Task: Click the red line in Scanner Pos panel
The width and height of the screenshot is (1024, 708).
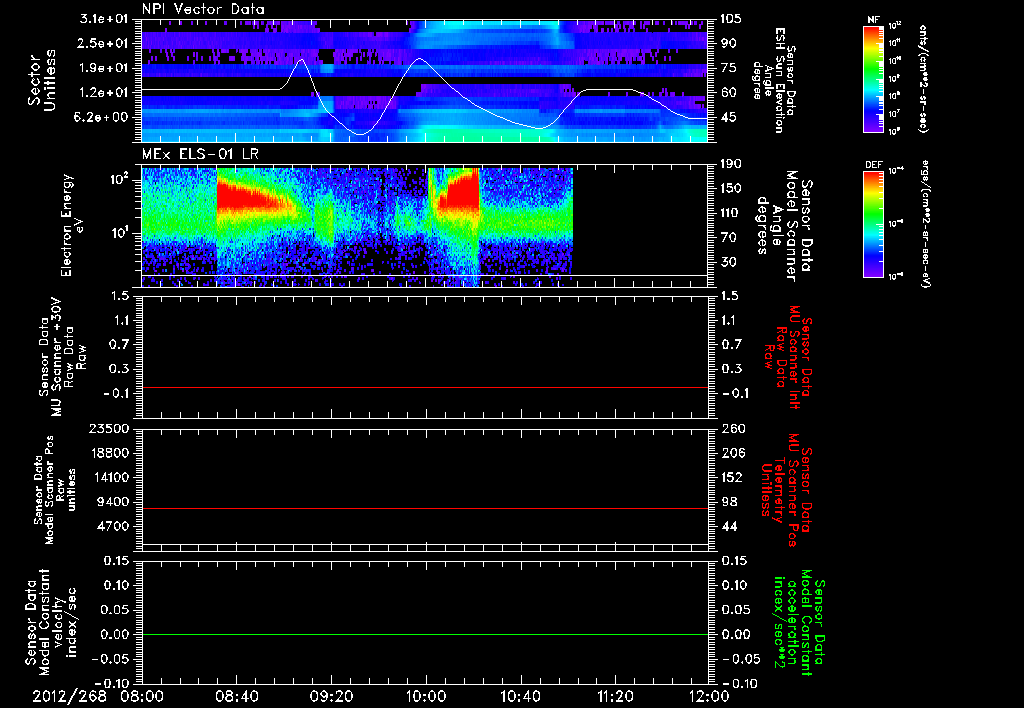Action: tap(425, 508)
